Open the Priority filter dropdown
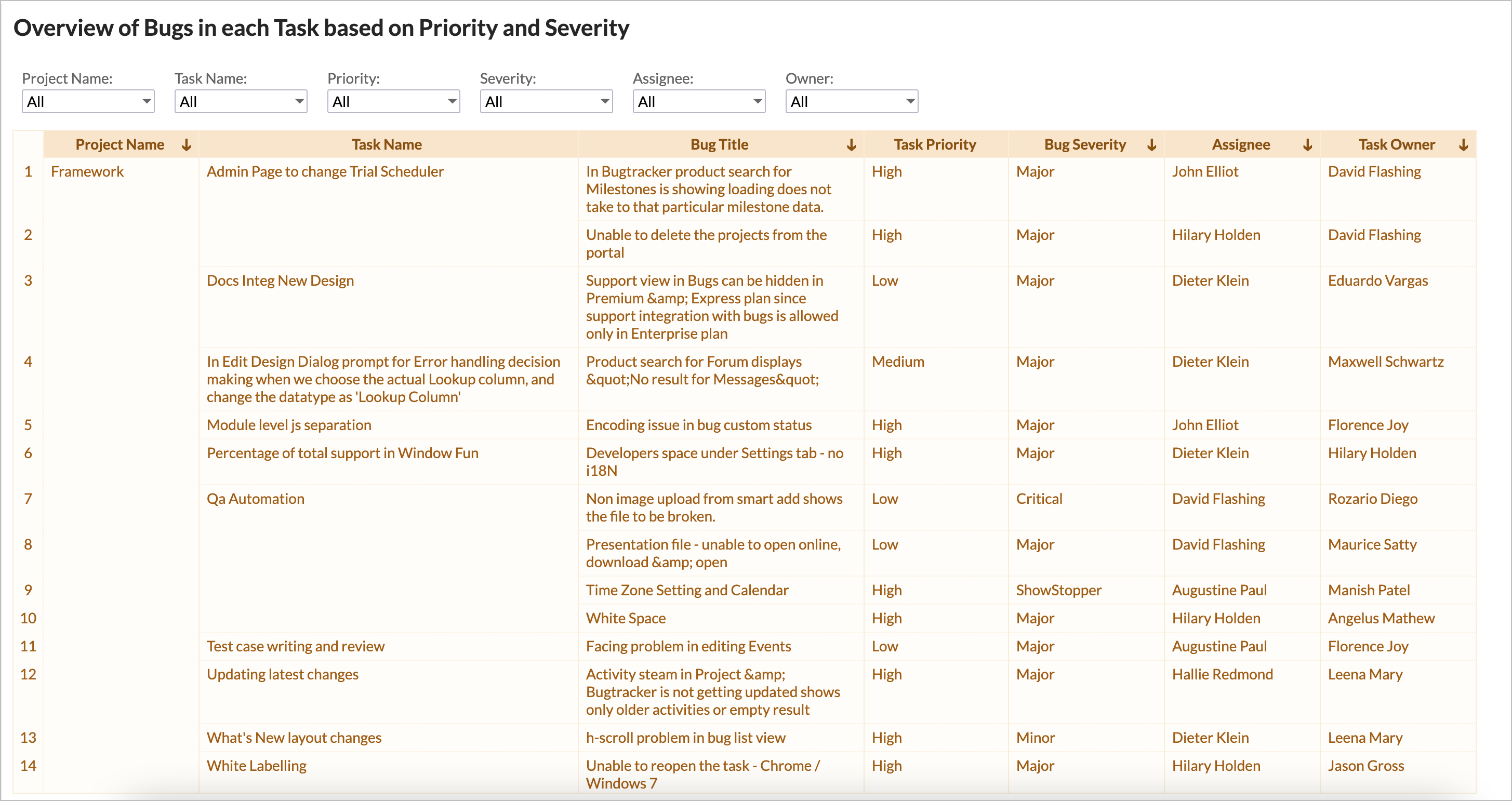 point(393,101)
